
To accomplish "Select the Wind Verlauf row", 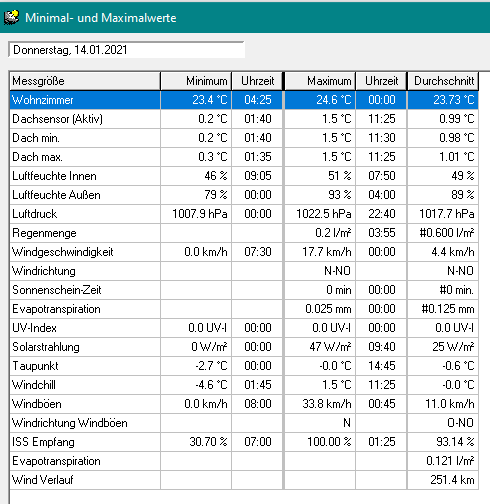I will [244, 480].
